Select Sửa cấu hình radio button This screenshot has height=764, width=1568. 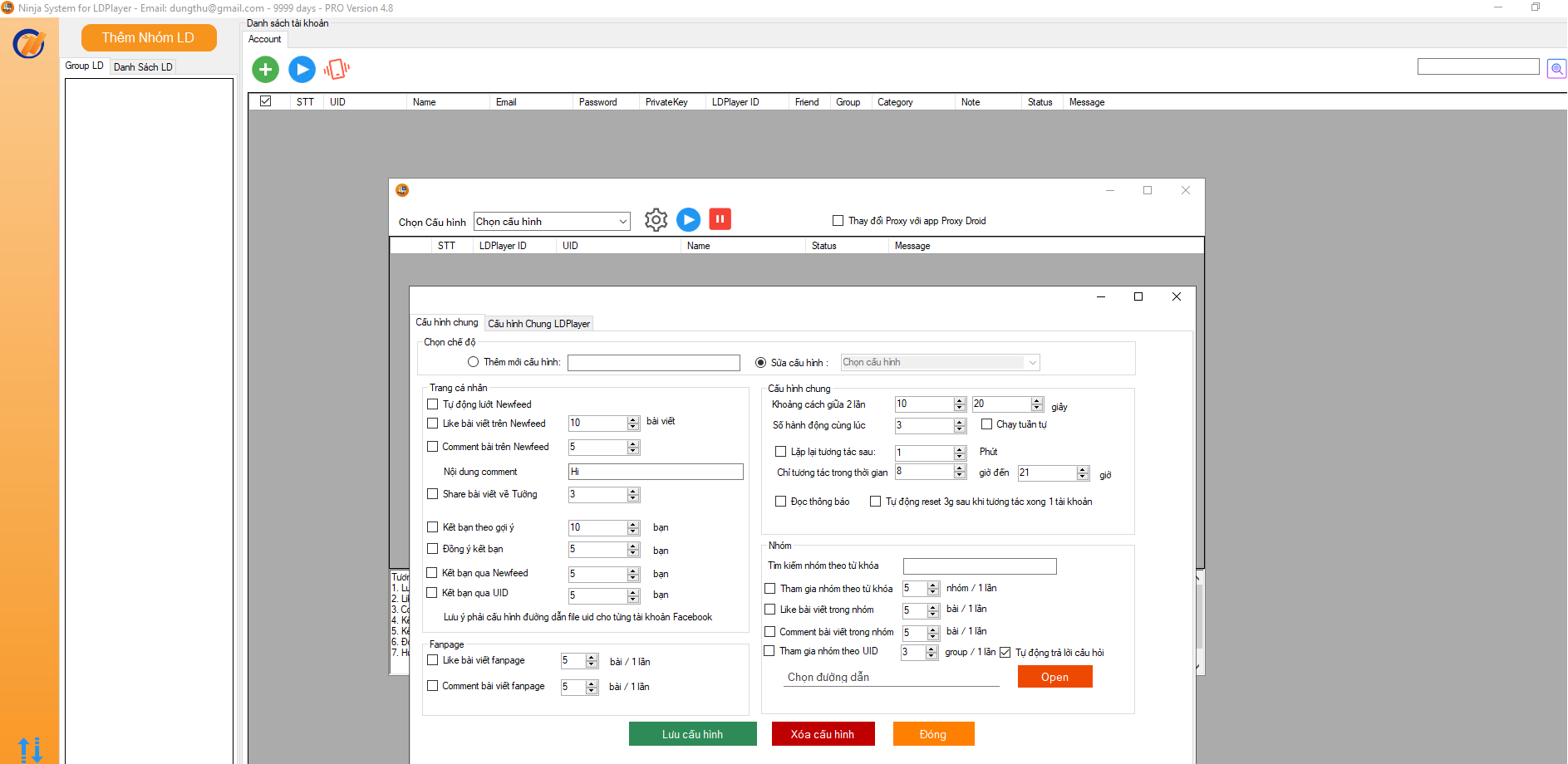coord(760,363)
